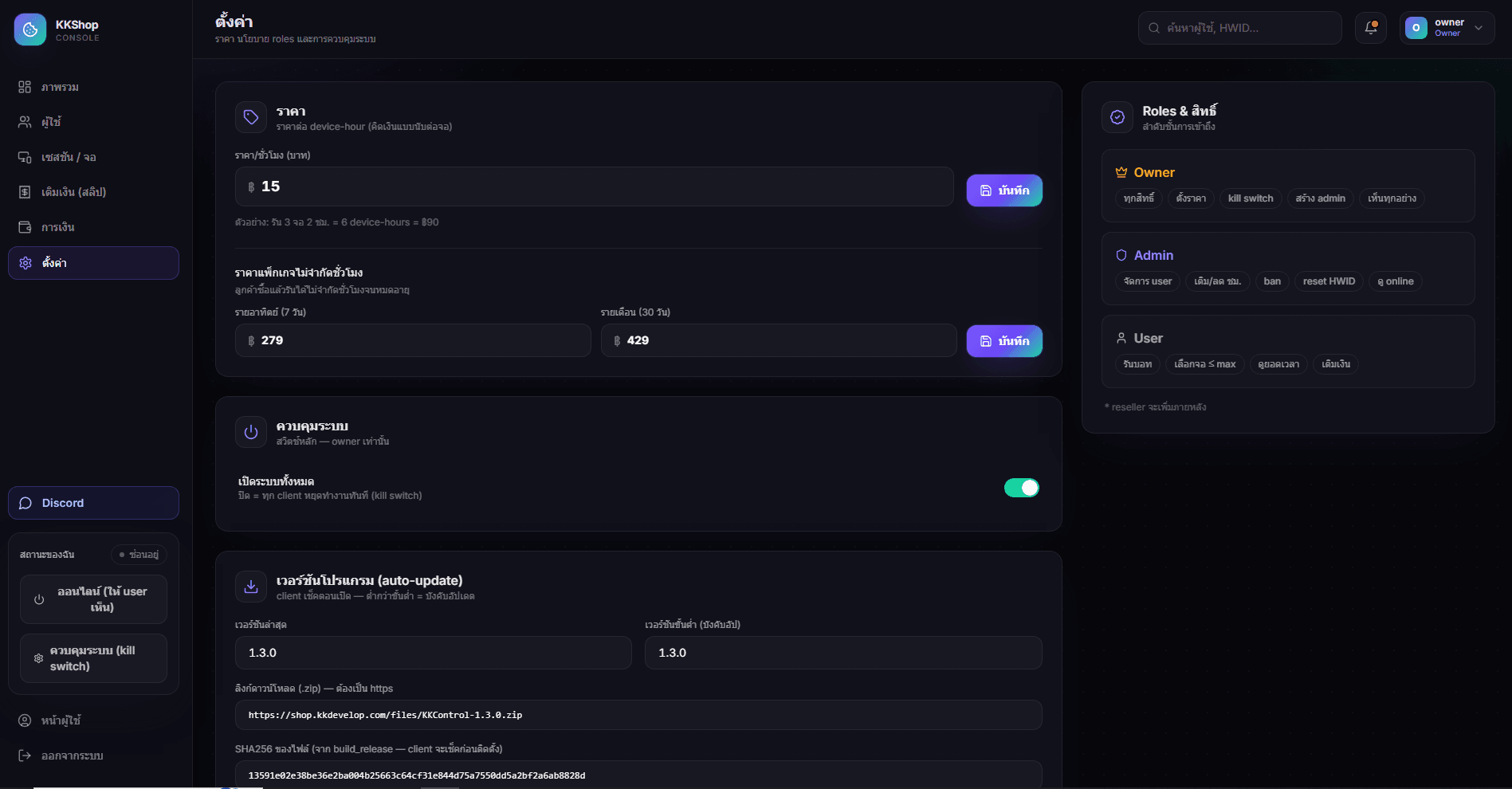Edit the monthly price 429 field
Screen dimensions: 1512x789
coord(779,340)
